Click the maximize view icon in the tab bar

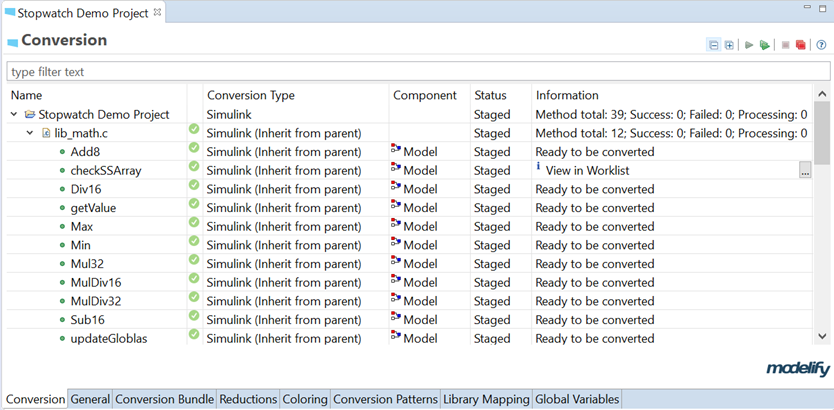tap(823, 7)
